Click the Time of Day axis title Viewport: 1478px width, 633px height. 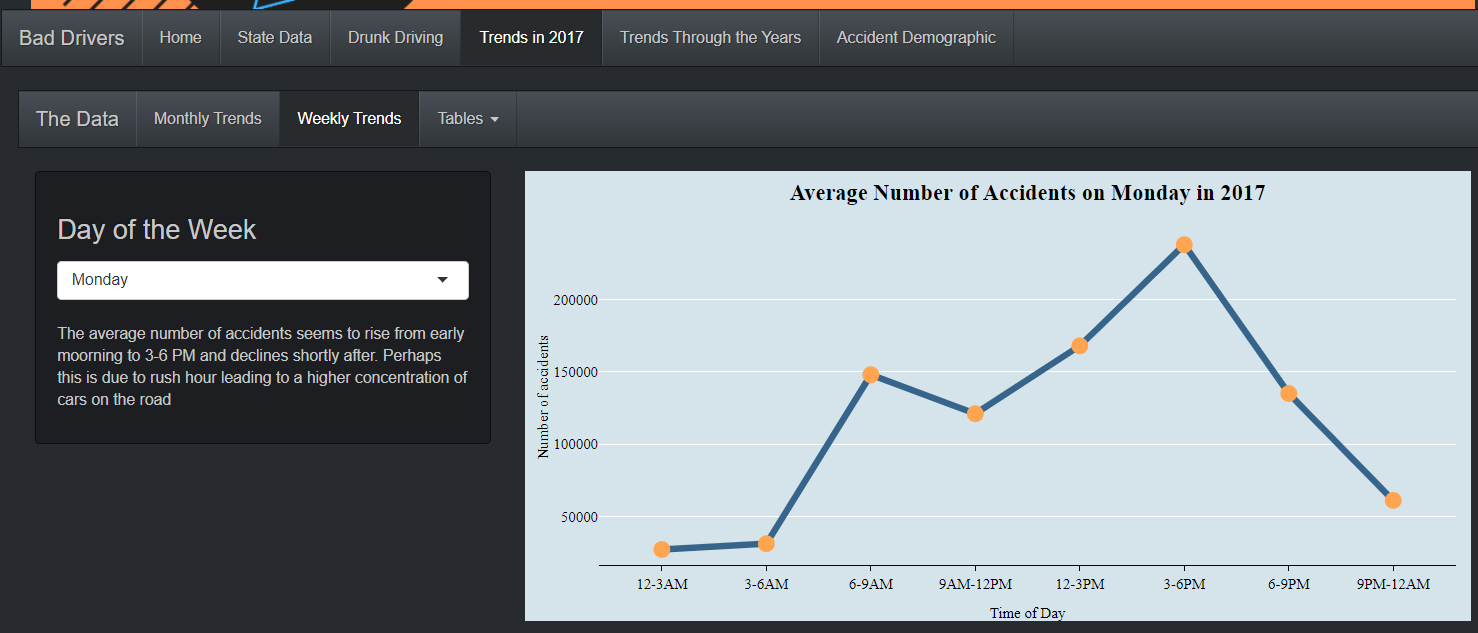(x=1027, y=613)
